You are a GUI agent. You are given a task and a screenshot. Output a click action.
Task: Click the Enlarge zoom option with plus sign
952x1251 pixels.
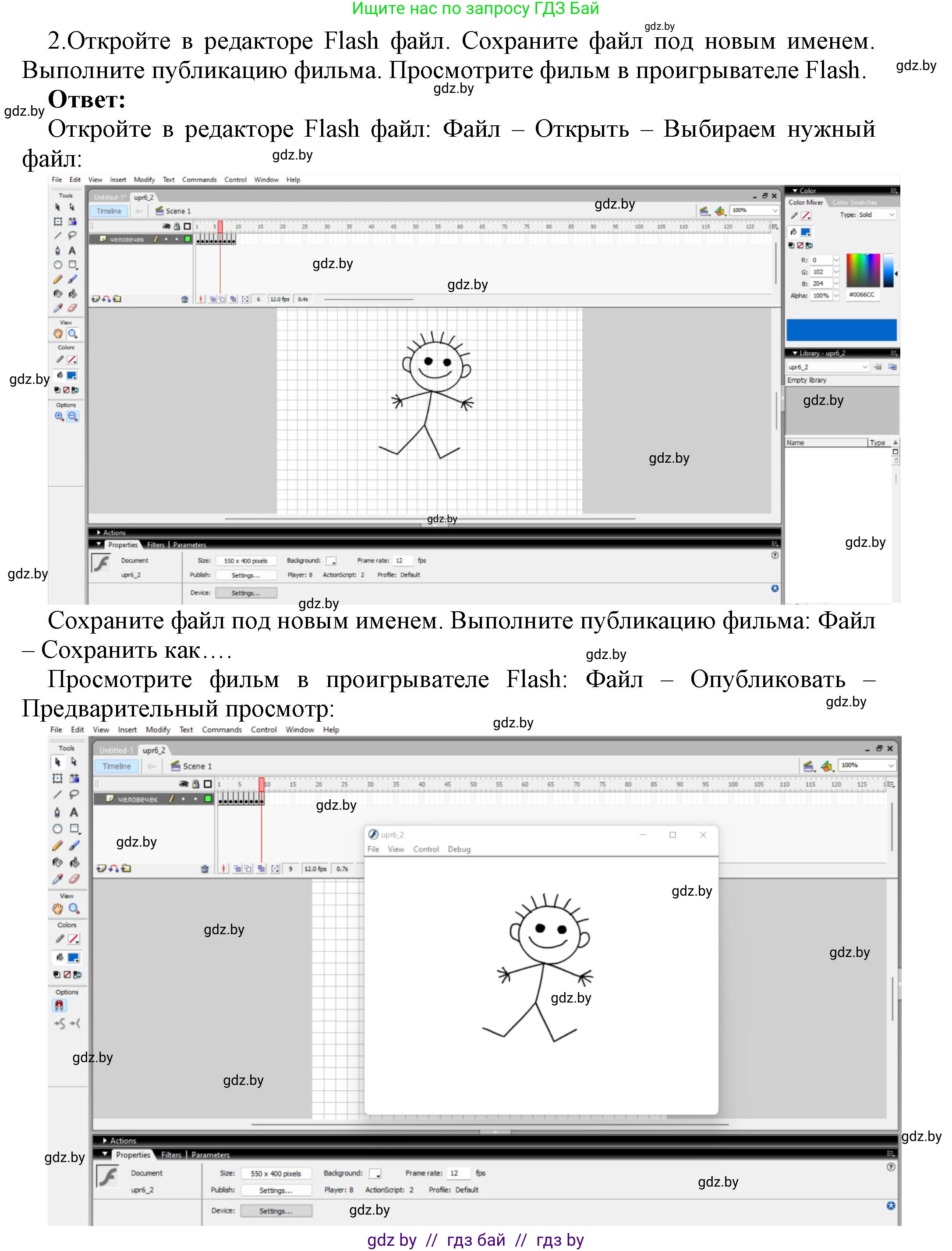coord(59,417)
